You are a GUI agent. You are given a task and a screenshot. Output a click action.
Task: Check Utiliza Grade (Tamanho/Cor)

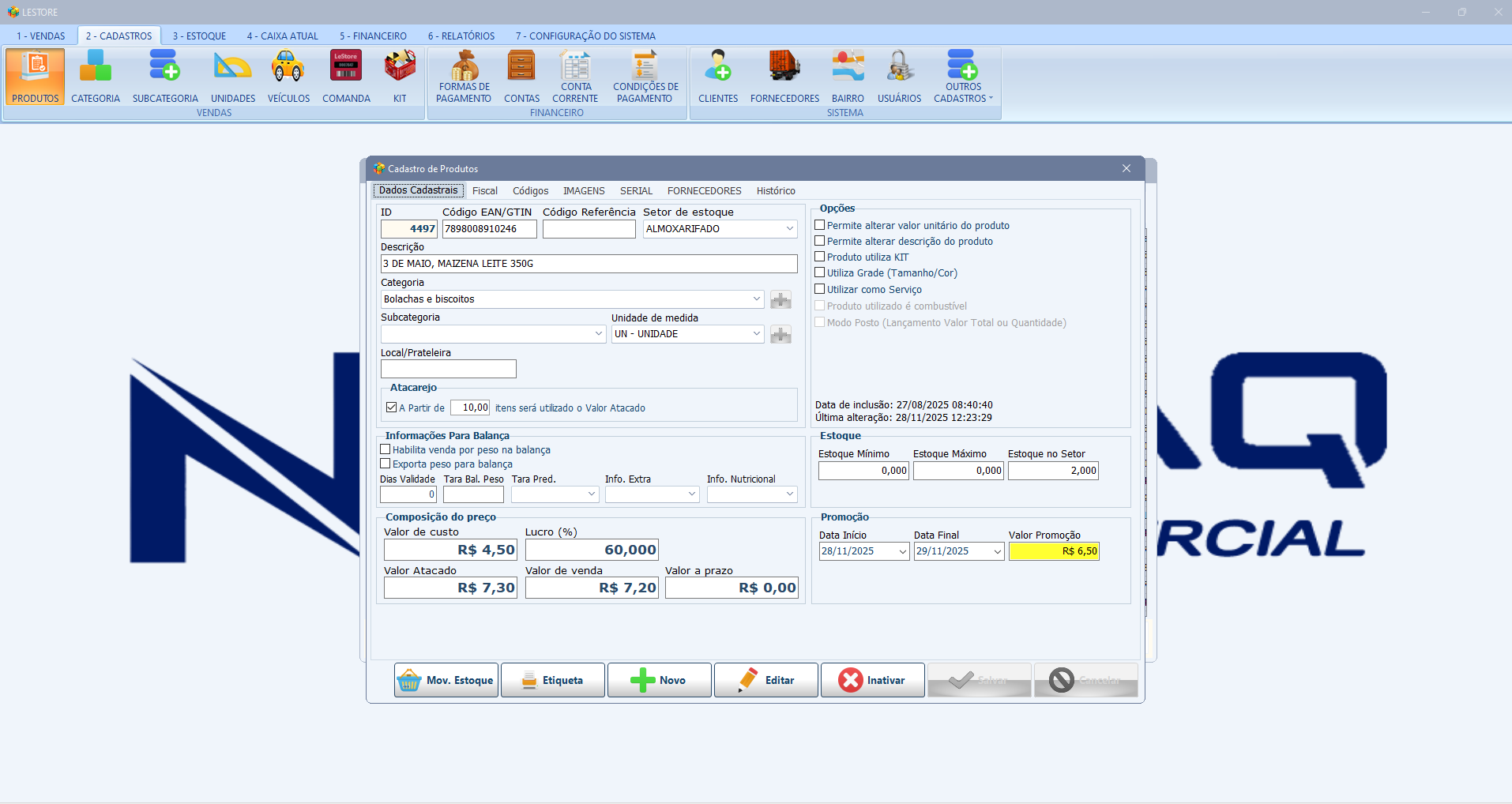coord(820,272)
